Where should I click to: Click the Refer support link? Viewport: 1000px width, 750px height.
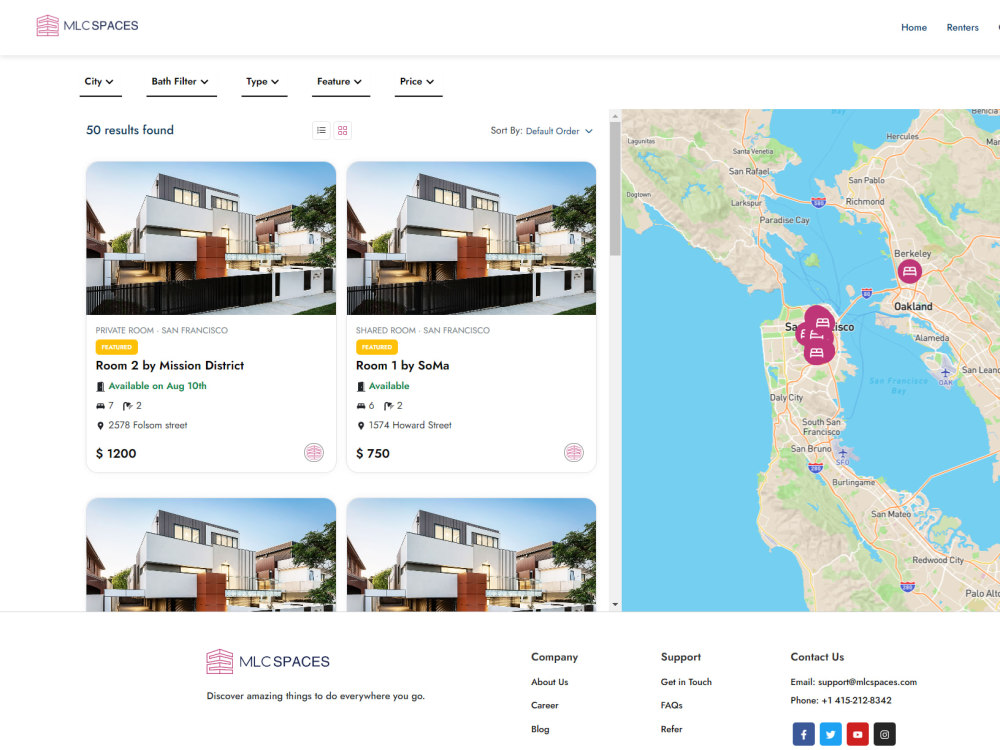tap(672, 729)
